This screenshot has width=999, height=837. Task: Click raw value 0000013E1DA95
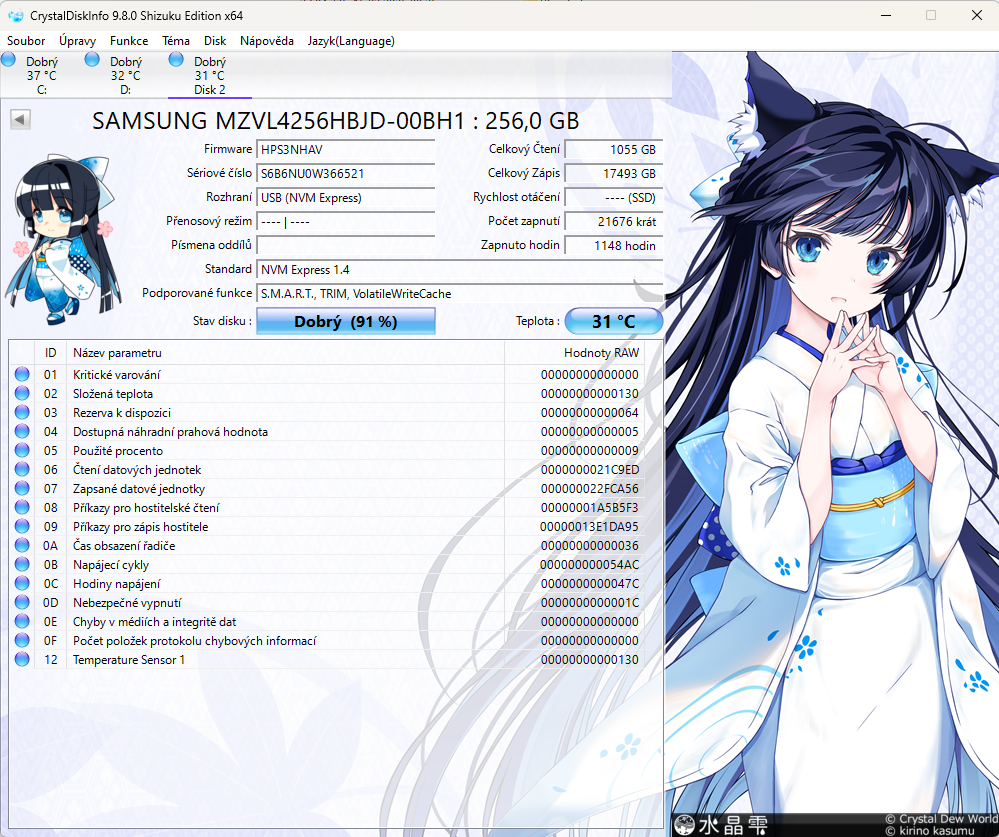pyautogui.click(x=589, y=527)
